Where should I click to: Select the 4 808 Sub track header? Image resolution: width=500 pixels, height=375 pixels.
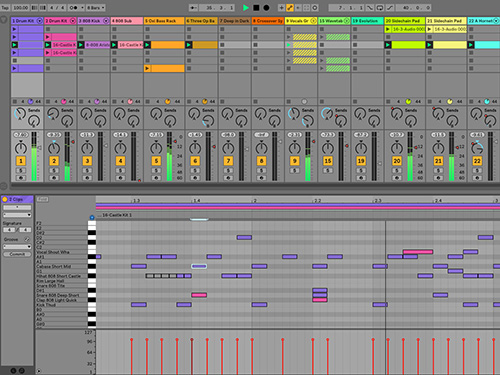tap(127, 21)
